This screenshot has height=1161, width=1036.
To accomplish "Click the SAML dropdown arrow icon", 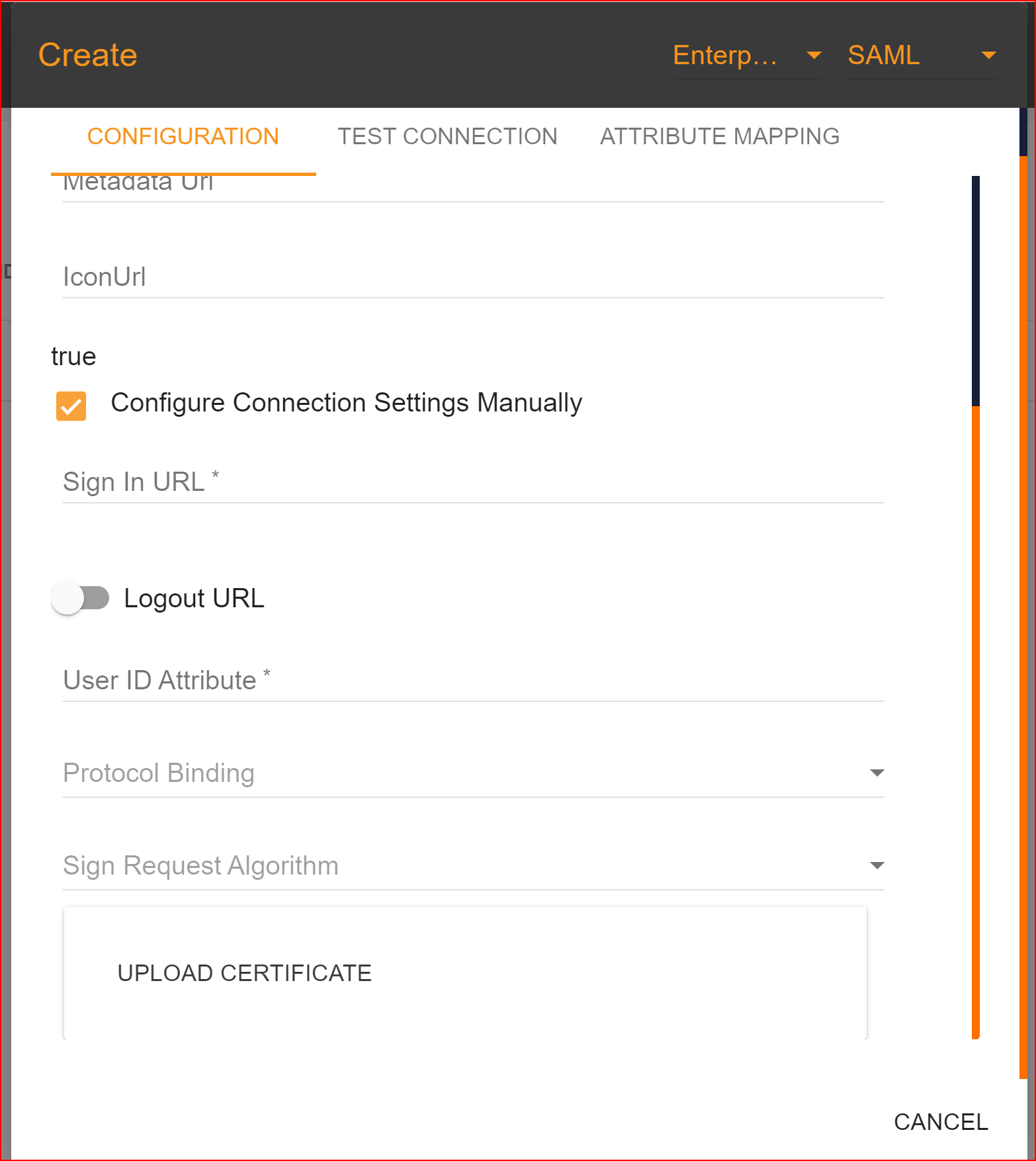I will coord(988,56).
